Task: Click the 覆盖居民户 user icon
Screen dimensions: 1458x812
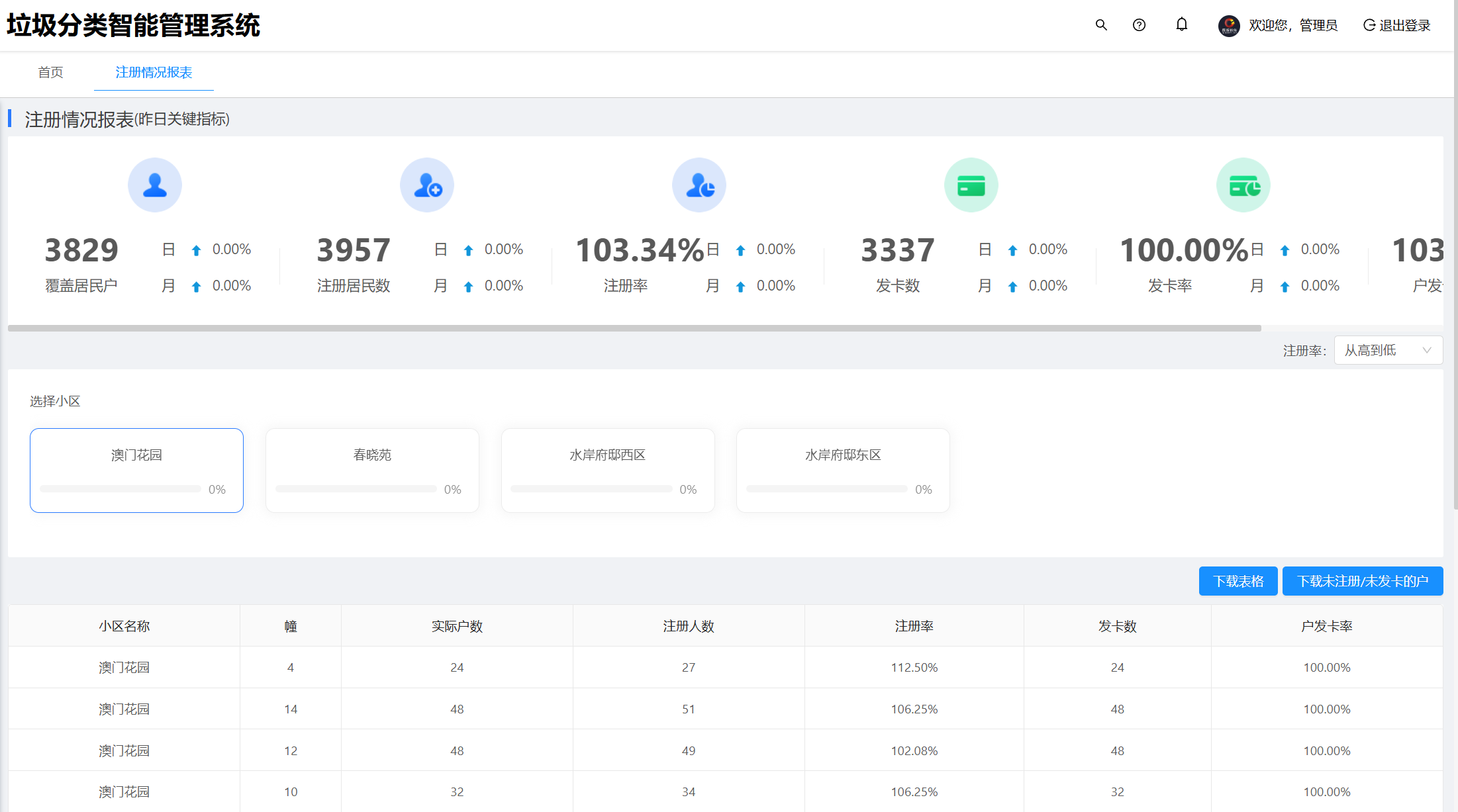Action: pyautogui.click(x=155, y=185)
